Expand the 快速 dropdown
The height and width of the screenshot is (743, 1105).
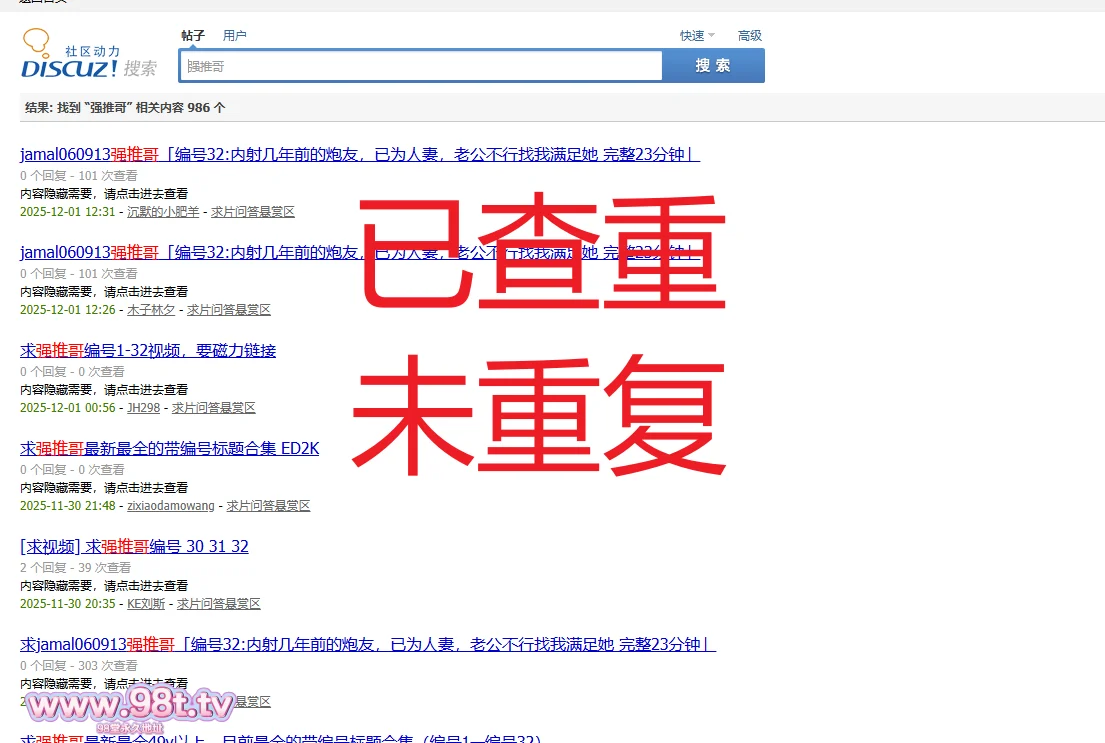(696, 35)
